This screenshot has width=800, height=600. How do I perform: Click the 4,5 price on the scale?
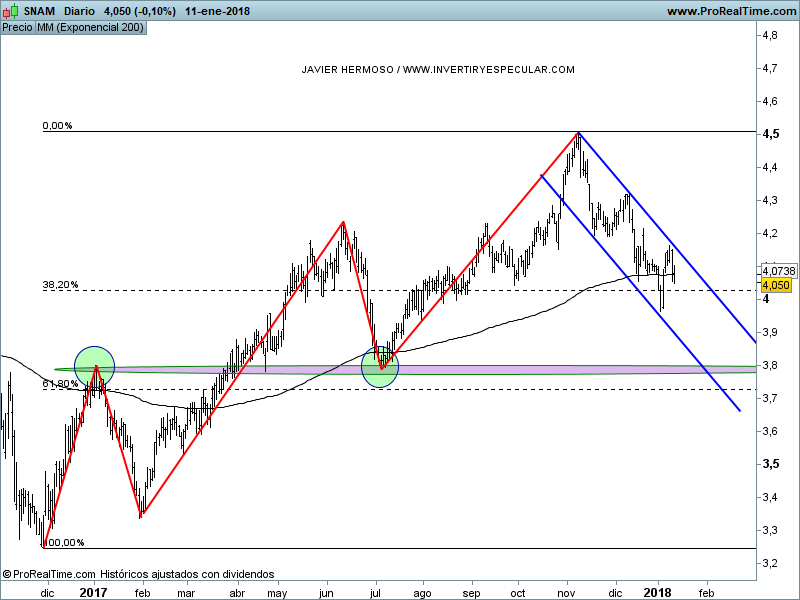click(771, 135)
